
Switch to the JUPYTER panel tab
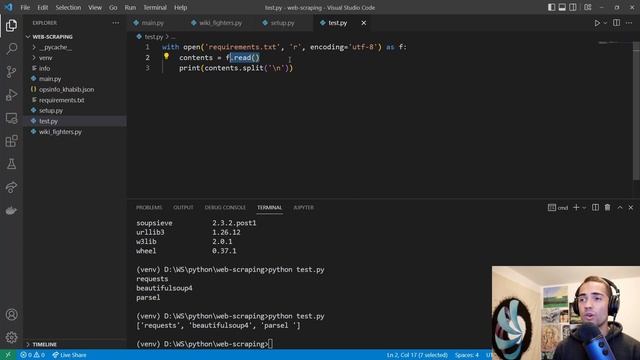[304, 207]
